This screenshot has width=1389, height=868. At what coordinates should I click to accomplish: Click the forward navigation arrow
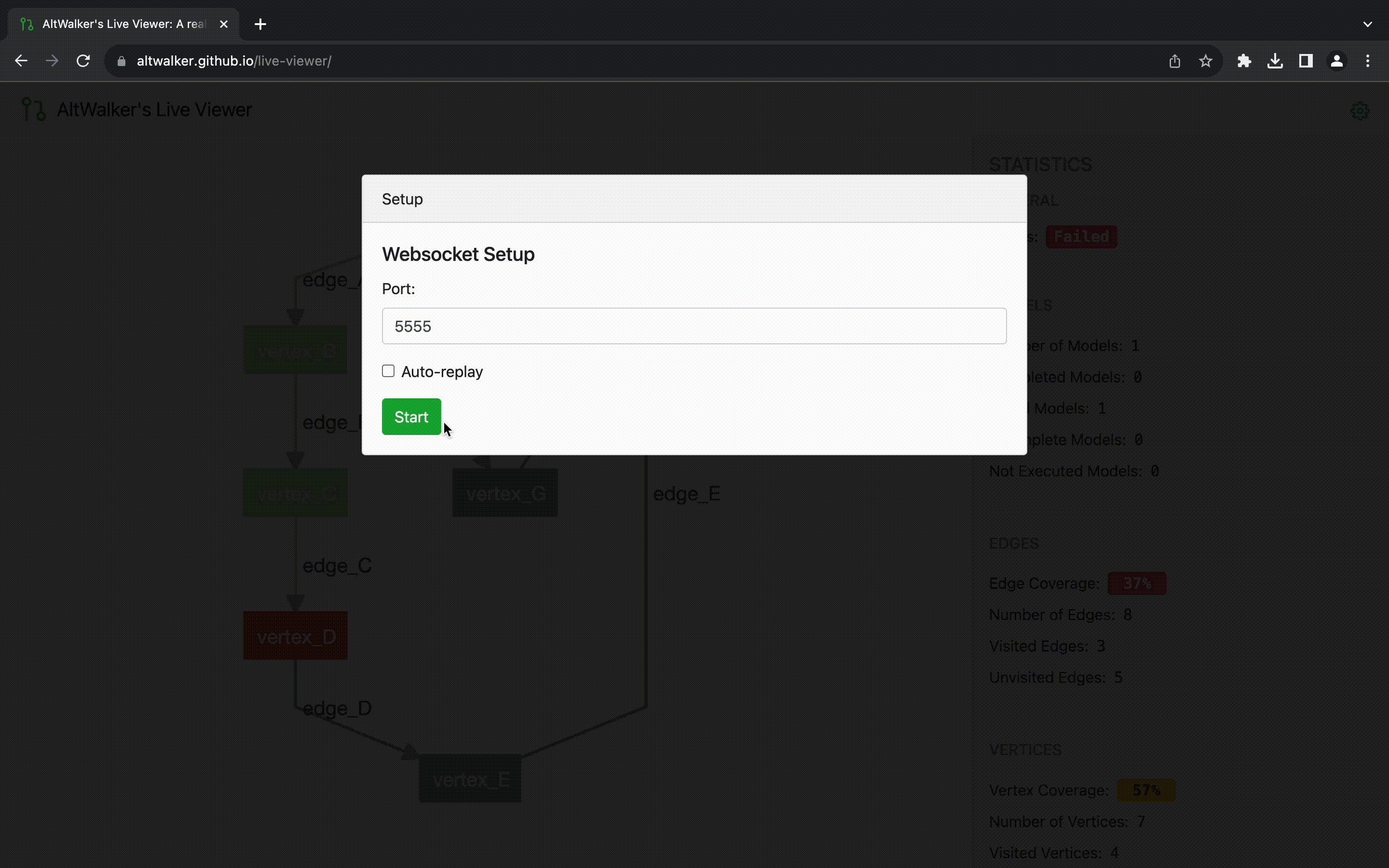pos(52,60)
